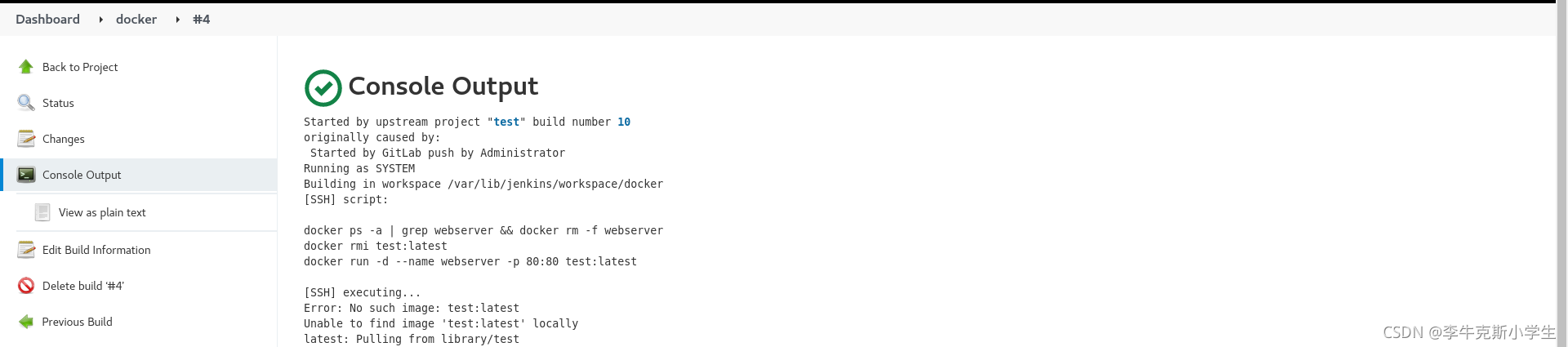Go to the docker project breadcrumb
1568x347 pixels.
pyautogui.click(x=136, y=20)
